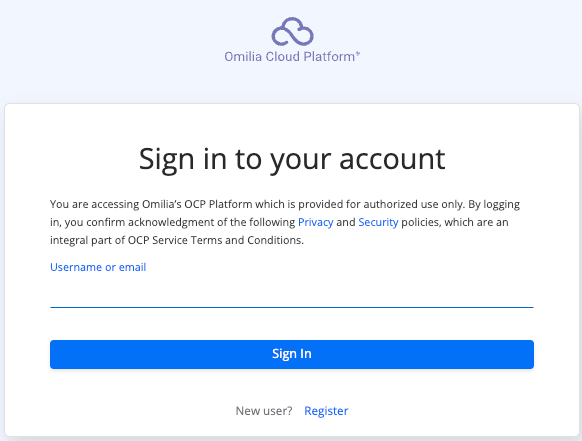Click the OCP Service Terms and Conditions text
The width and height of the screenshot is (582, 441).
click(x=215, y=240)
